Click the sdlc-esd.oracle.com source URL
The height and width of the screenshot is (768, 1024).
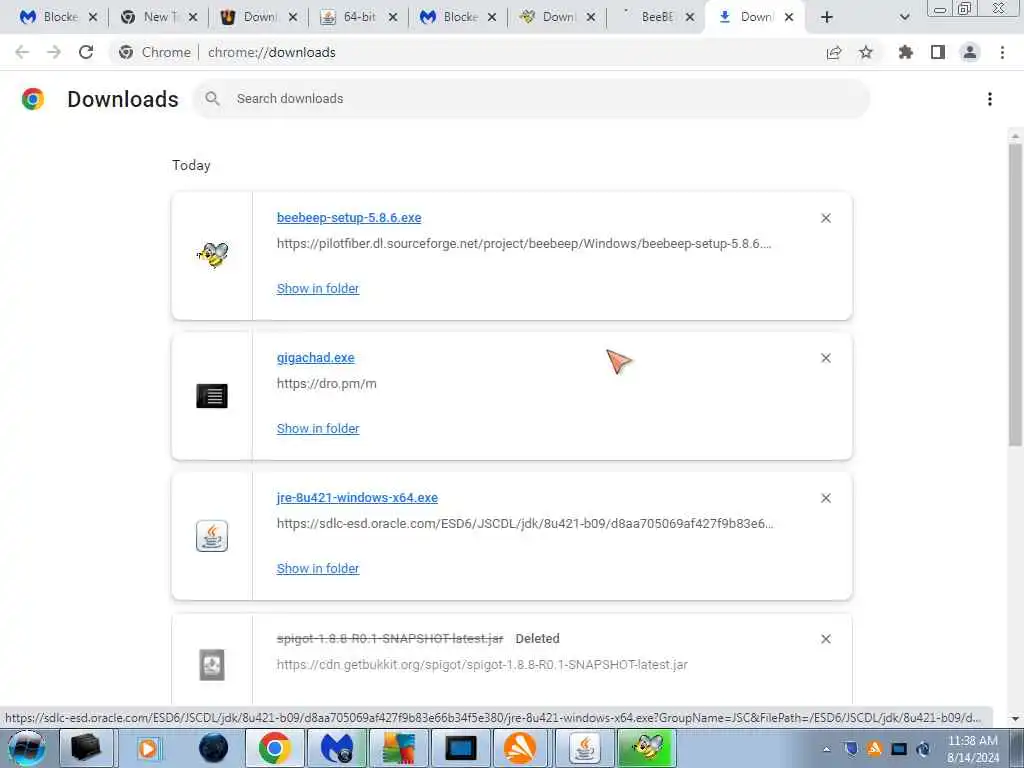click(525, 524)
